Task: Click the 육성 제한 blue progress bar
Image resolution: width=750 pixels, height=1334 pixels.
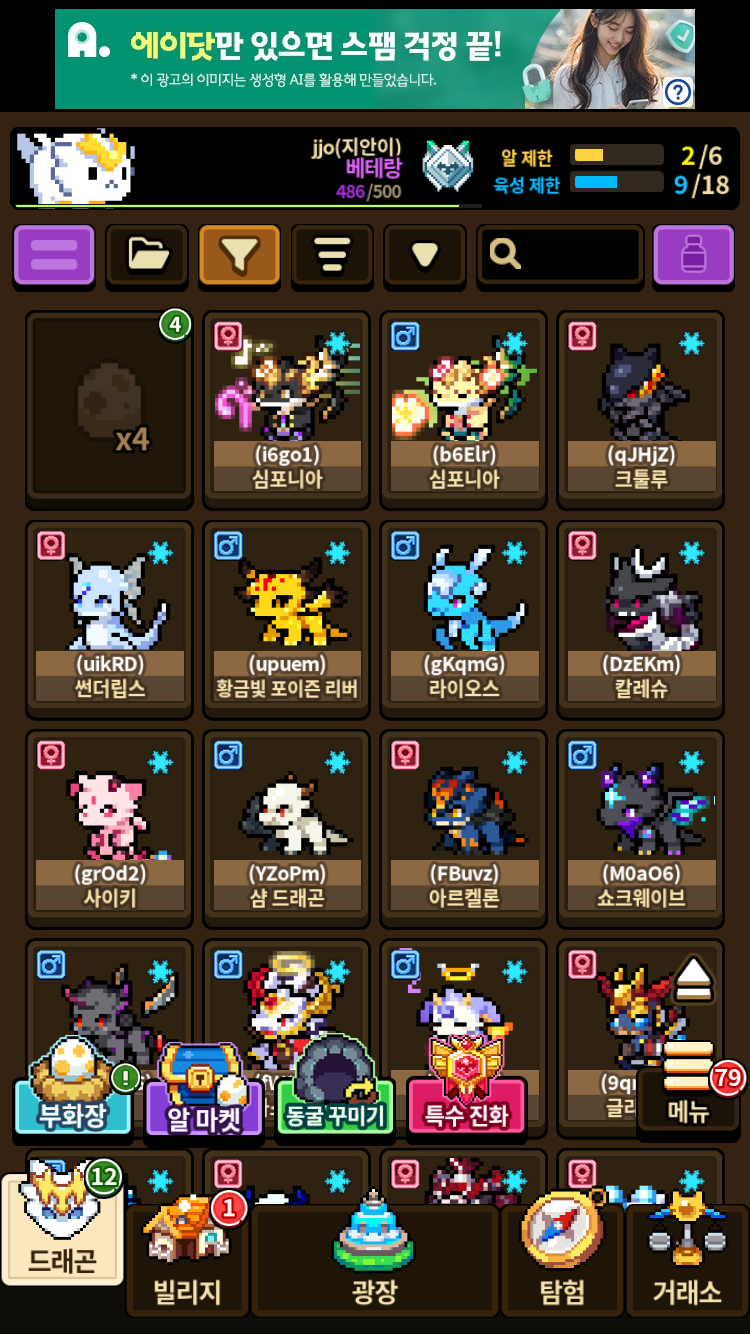Action: coord(616,182)
